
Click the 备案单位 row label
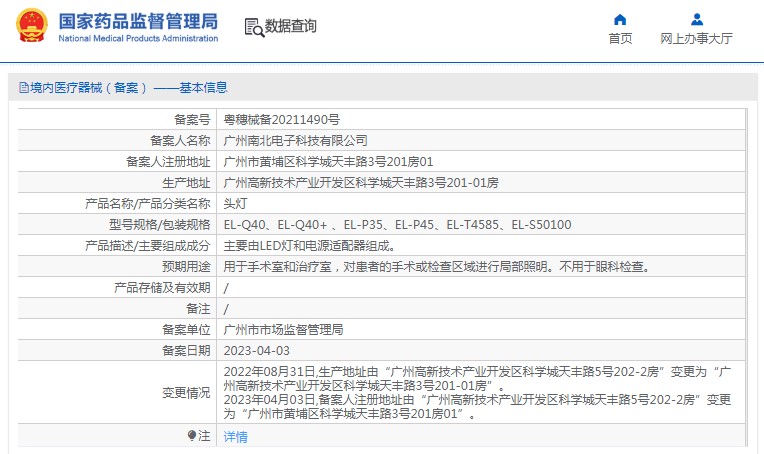pyautogui.click(x=186, y=330)
